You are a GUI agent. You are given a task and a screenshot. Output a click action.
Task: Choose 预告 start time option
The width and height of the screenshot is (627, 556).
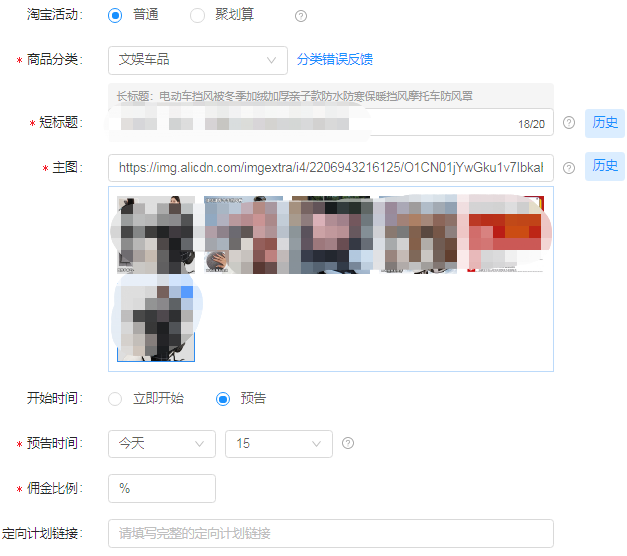(223, 399)
